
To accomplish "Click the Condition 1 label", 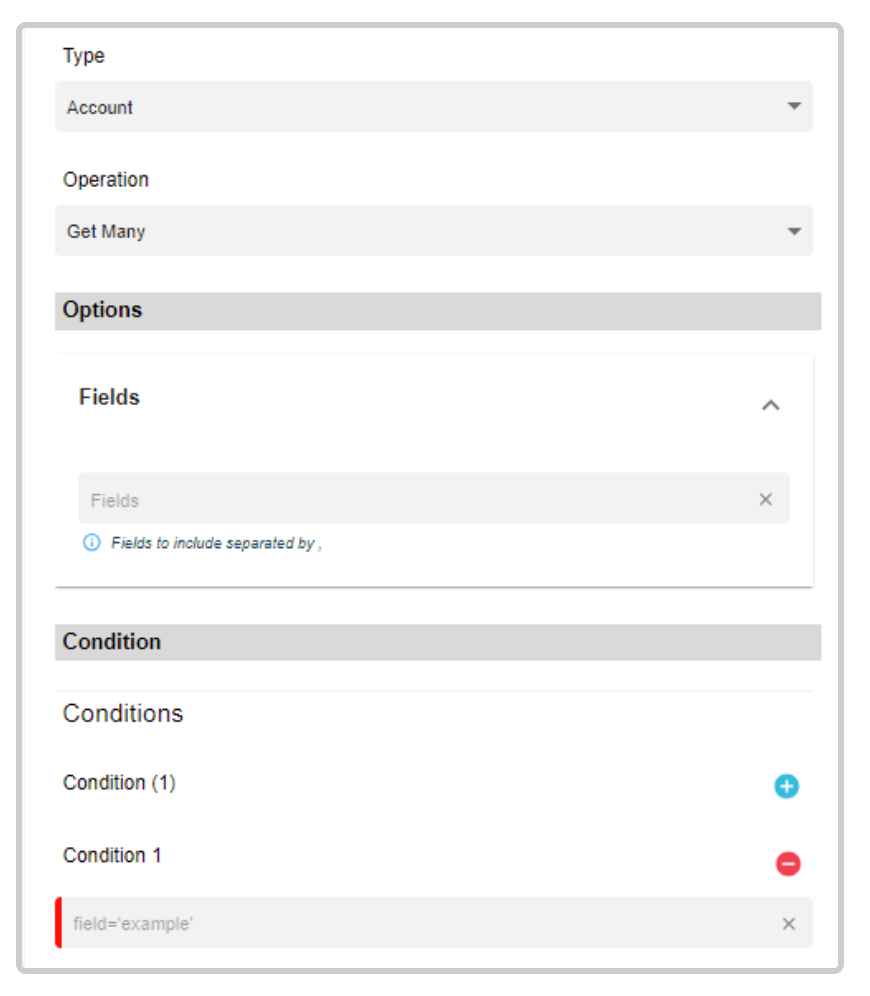I will point(112,856).
